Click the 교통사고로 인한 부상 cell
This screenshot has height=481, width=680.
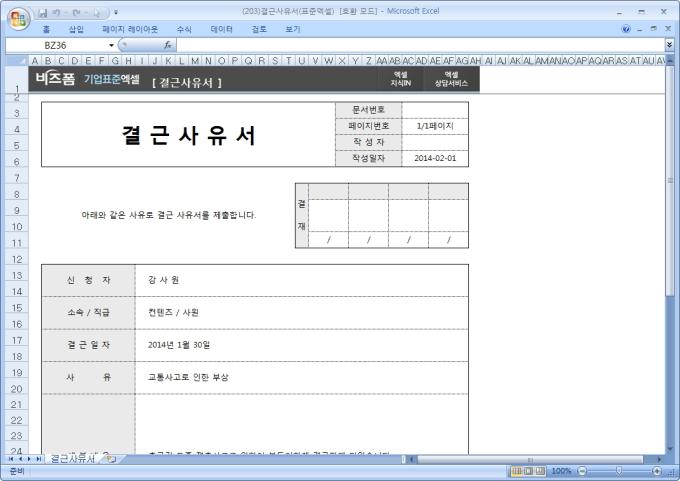coord(302,378)
